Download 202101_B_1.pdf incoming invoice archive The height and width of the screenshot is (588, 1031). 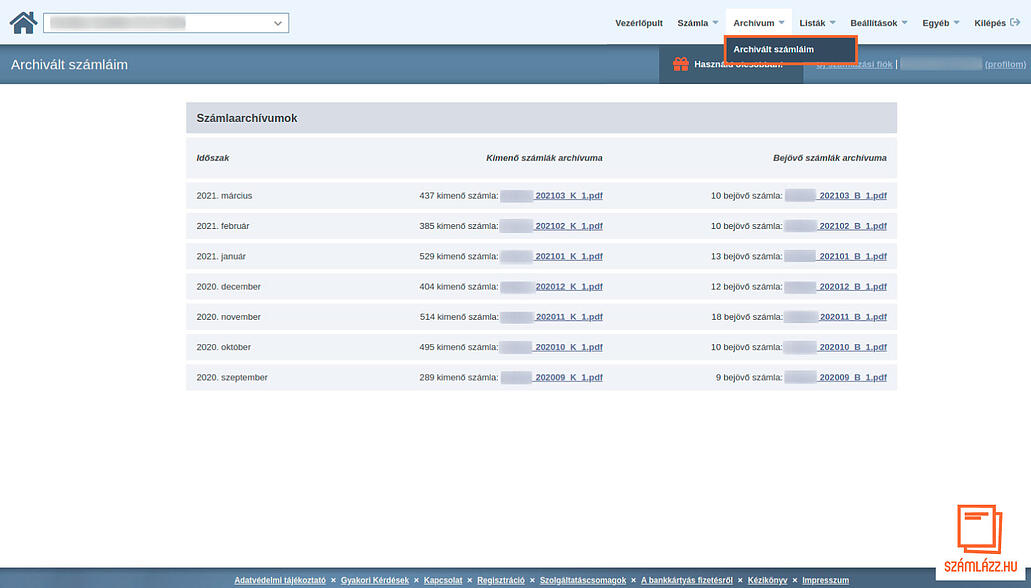coord(852,256)
